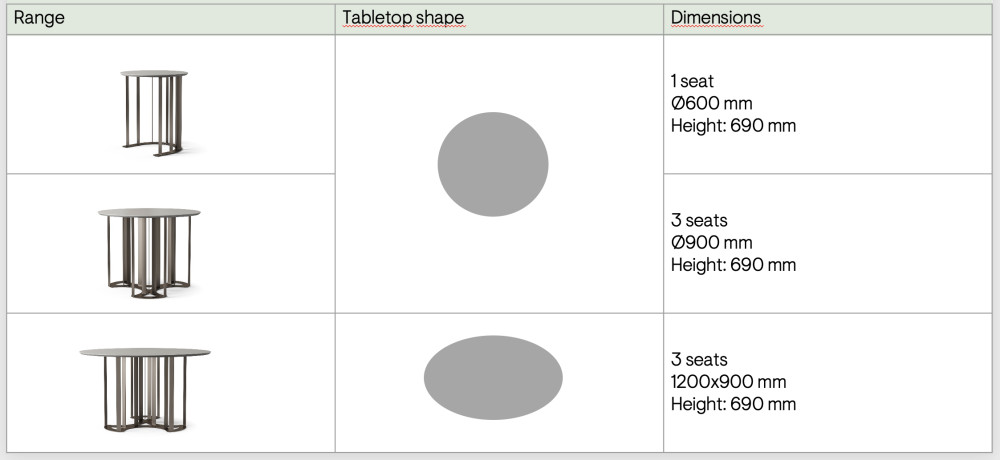Click "Height: 690 mm" below 1200x900 mm
The height and width of the screenshot is (460, 1000).
(x=733, y=404)
